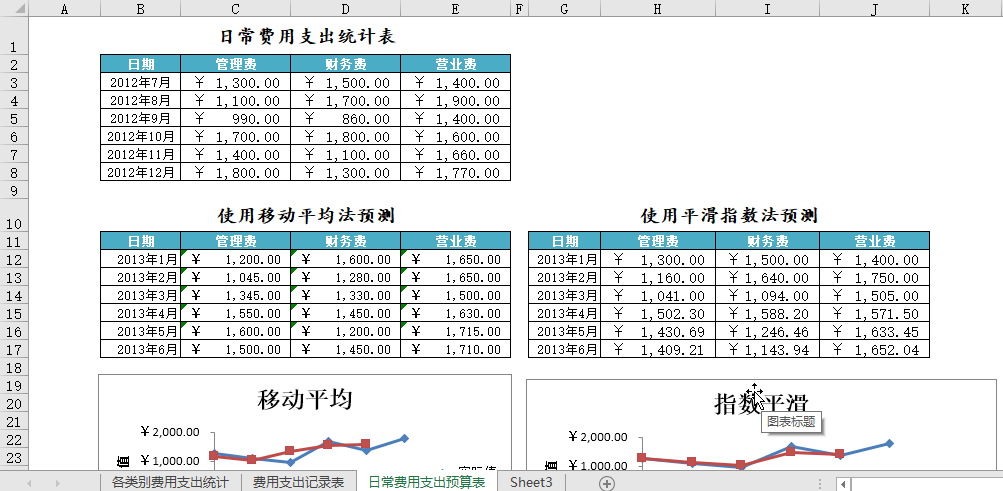
Task: Select the 日常费用支出统计表 title cell
Action: click(306, 37)
